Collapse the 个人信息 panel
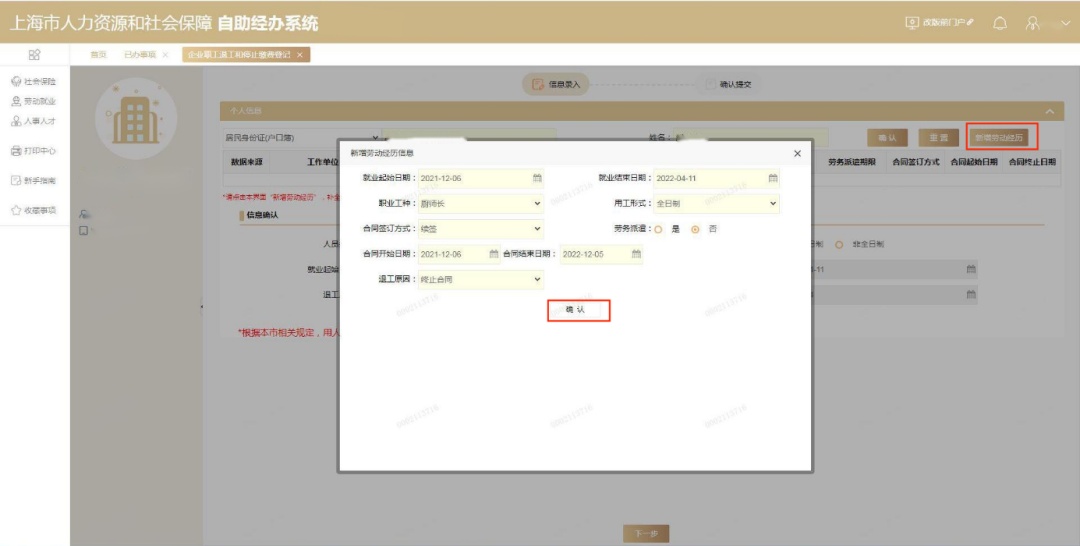 point(1049,110)
